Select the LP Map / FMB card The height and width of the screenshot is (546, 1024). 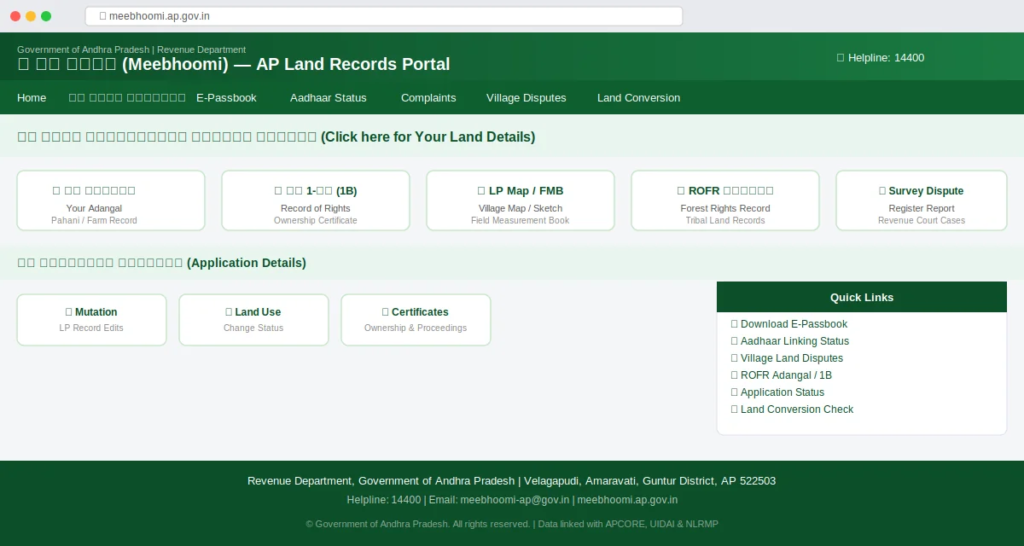pos(520,201)
